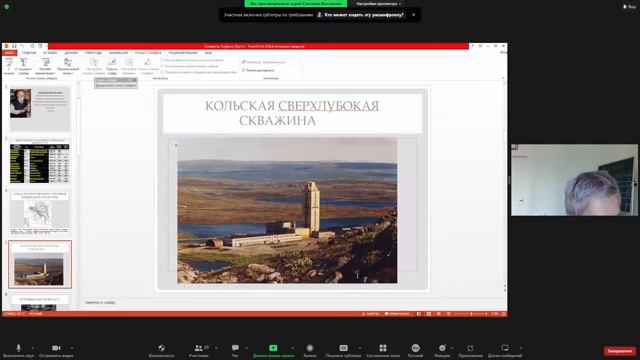Click View button at top right
The width and height of the screenshot is (640, 360).
[x=629, y=7]
